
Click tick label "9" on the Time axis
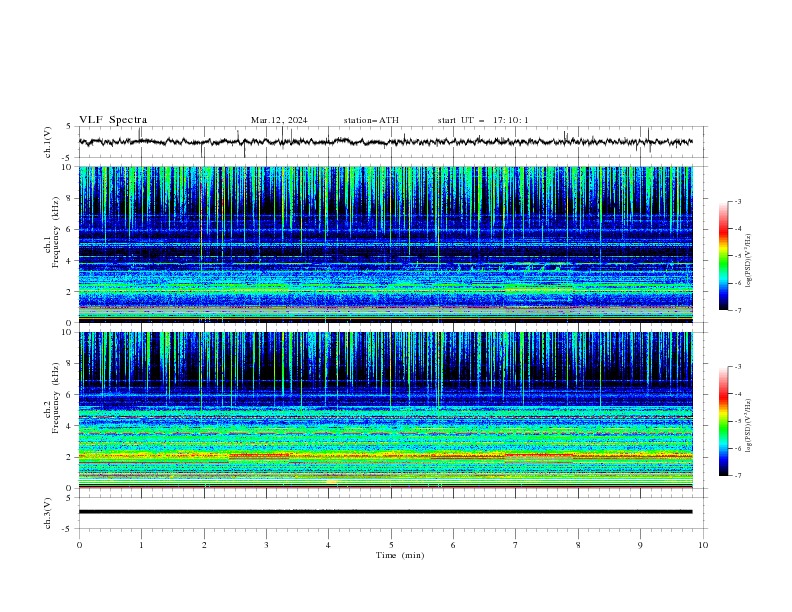640,545
